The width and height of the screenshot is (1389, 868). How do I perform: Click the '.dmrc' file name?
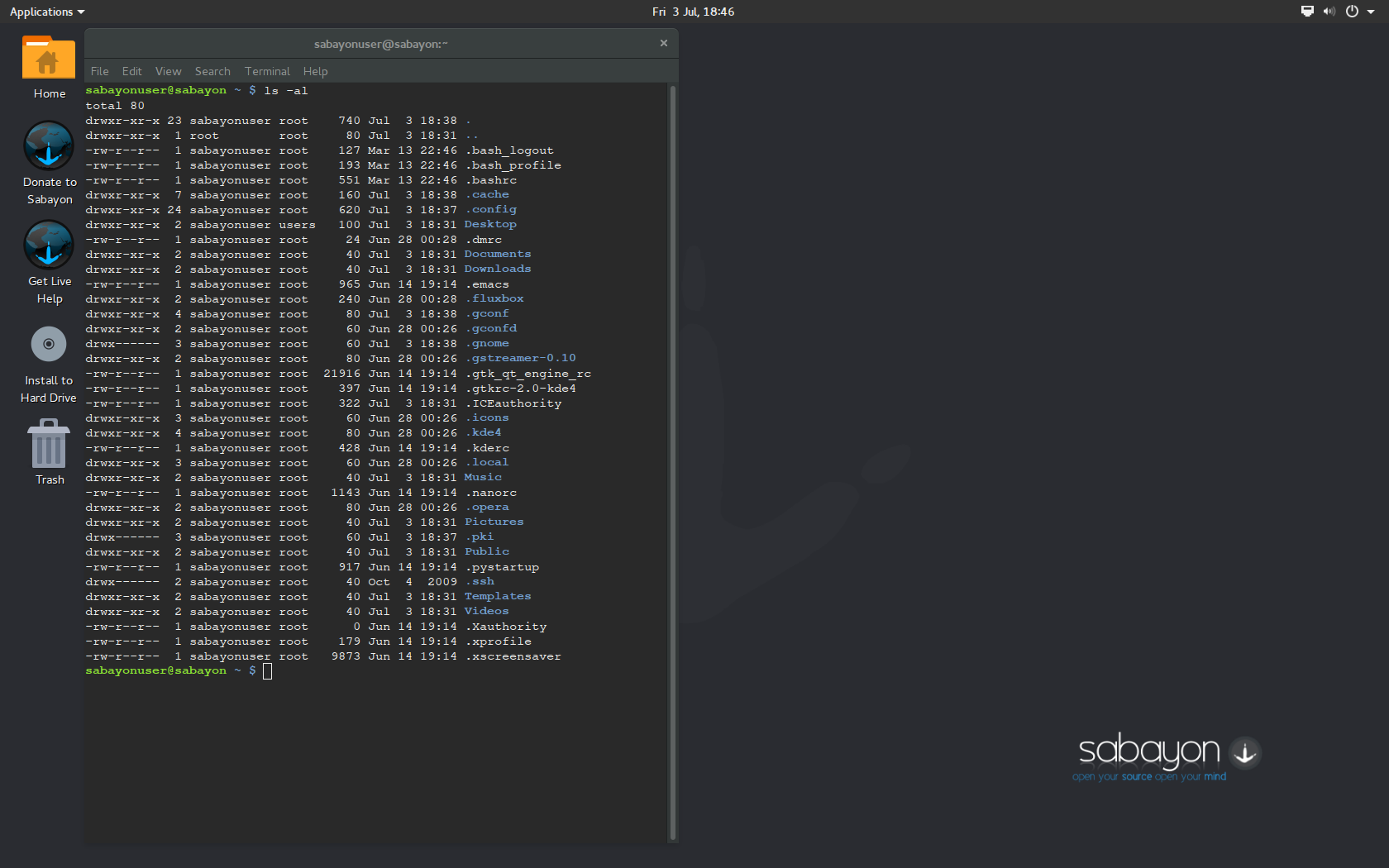coord(483,240)
